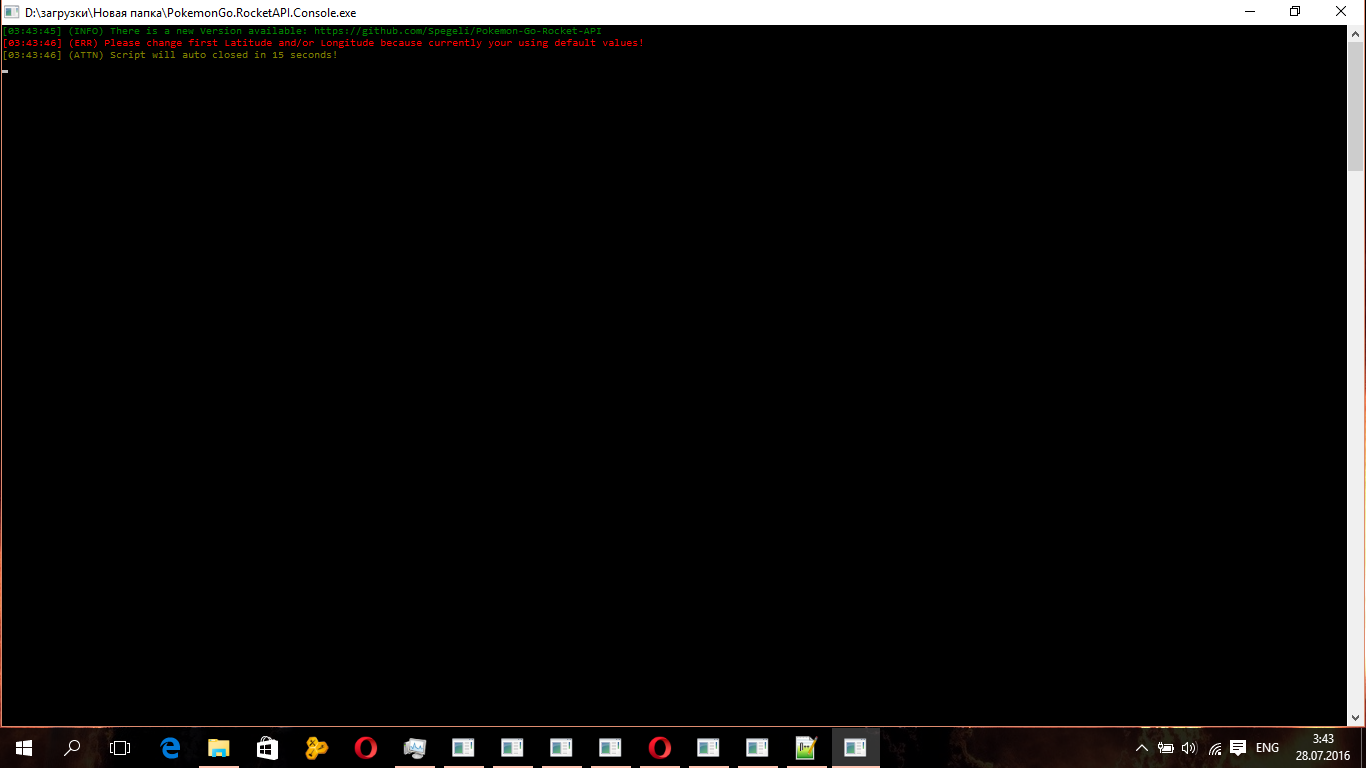
Task: Open File Explorer from taskbar
Action: tap(218, 747)
